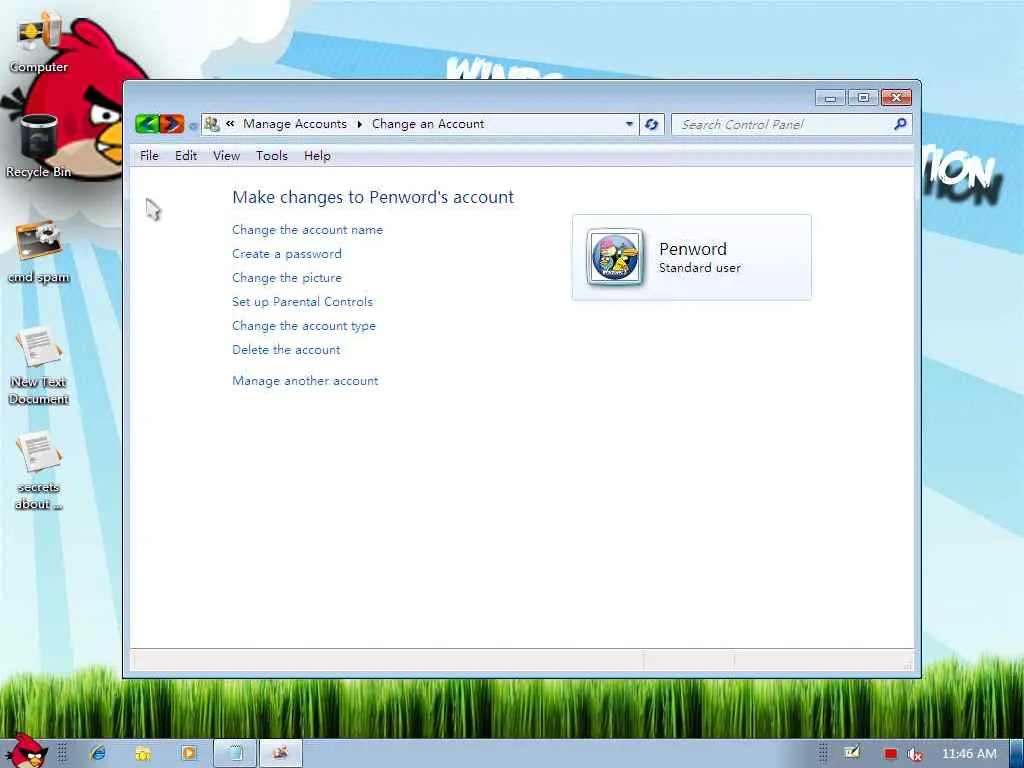This screenshot has width=1024, height=768.
Task: Click the orange Forward navigation arrow
Action: pos(172,123)
